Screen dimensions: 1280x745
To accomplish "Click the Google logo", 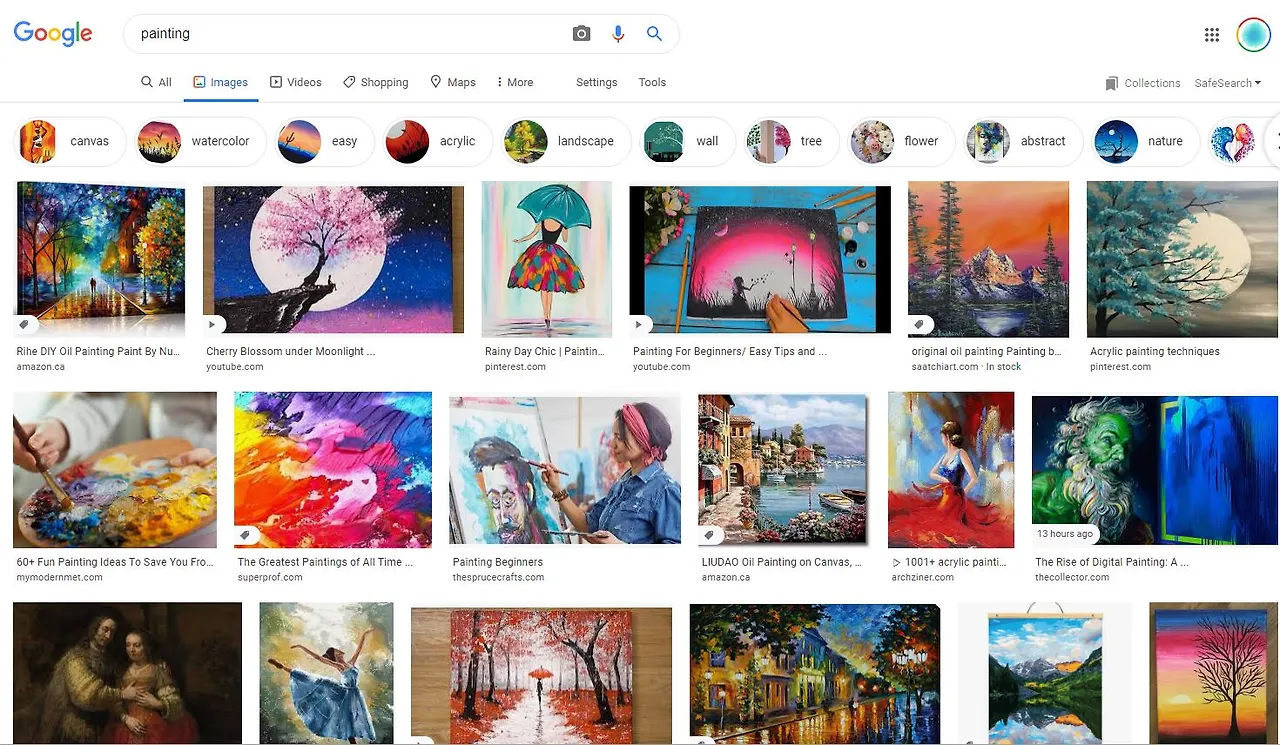I will click(x=53, y=33).
